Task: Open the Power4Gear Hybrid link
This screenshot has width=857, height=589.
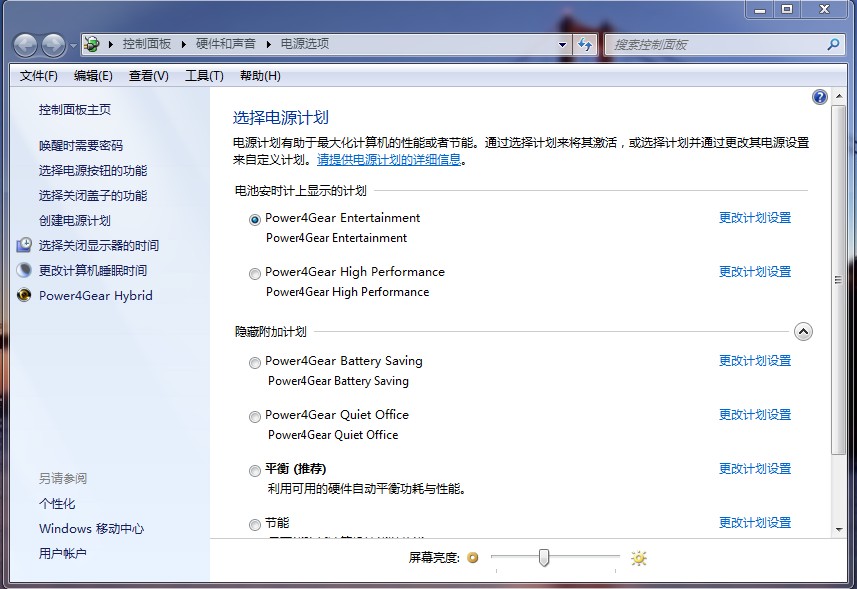Action: coord(96,296)
